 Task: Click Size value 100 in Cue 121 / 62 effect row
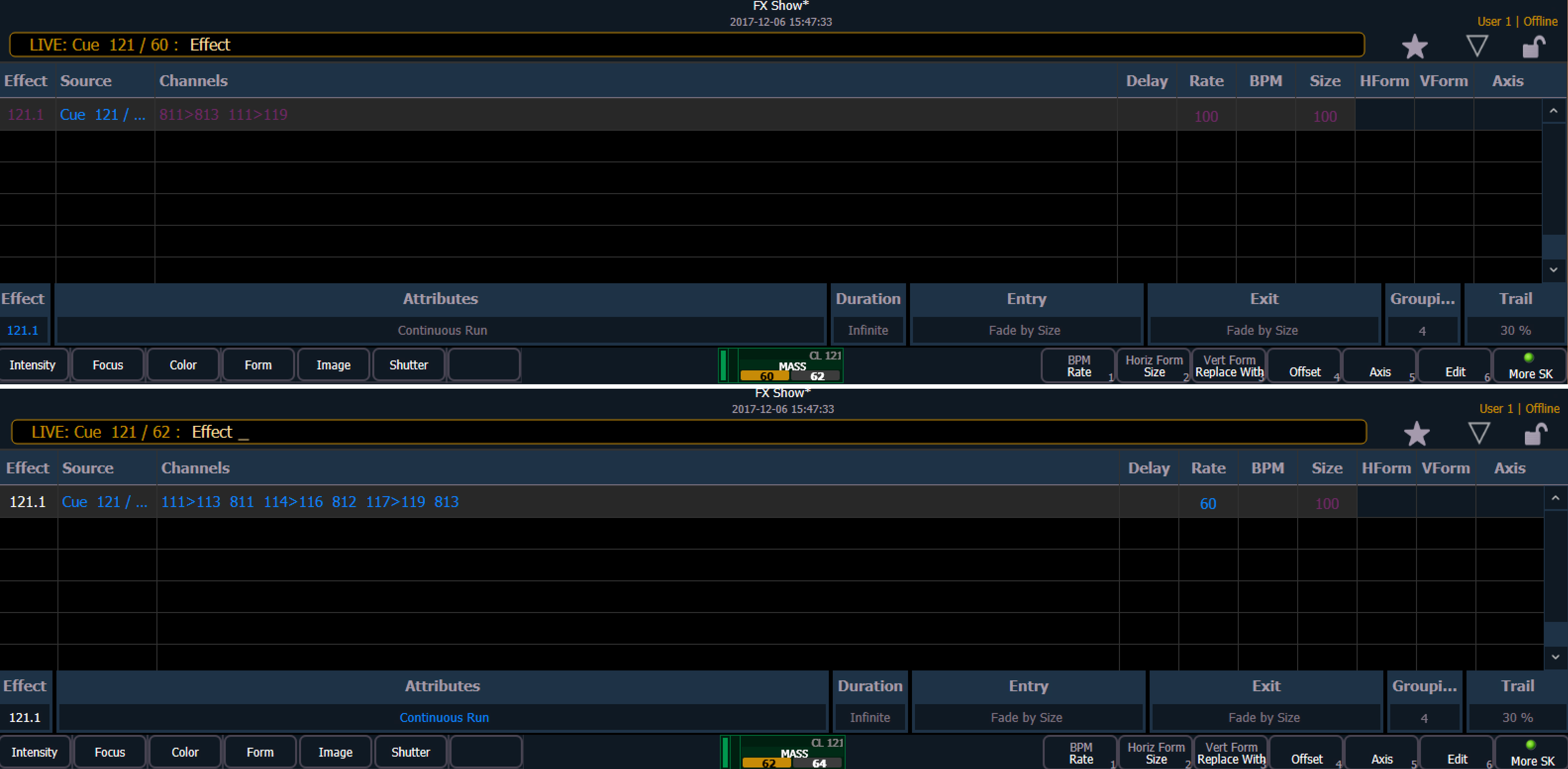coord(1327,504)
